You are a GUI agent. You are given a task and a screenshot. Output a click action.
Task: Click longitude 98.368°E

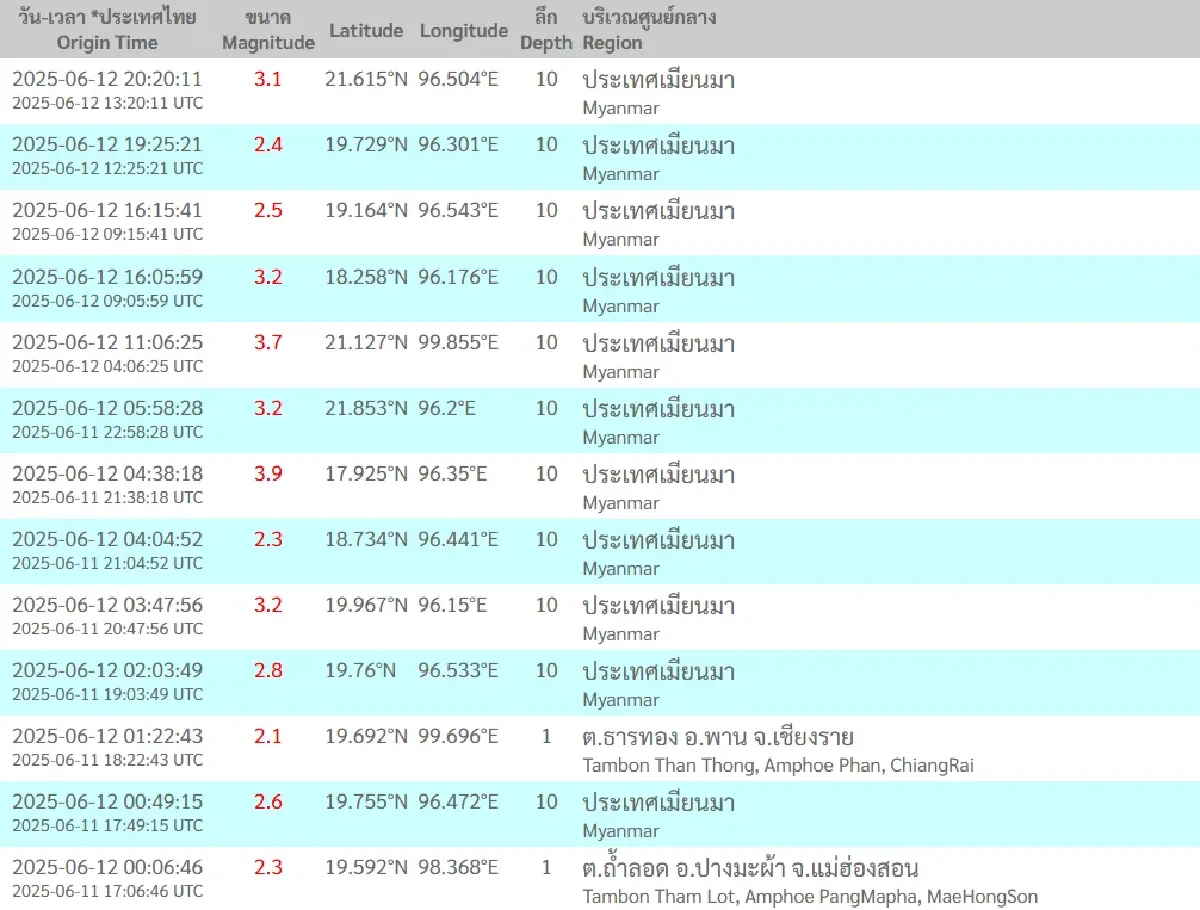point(458,868)
